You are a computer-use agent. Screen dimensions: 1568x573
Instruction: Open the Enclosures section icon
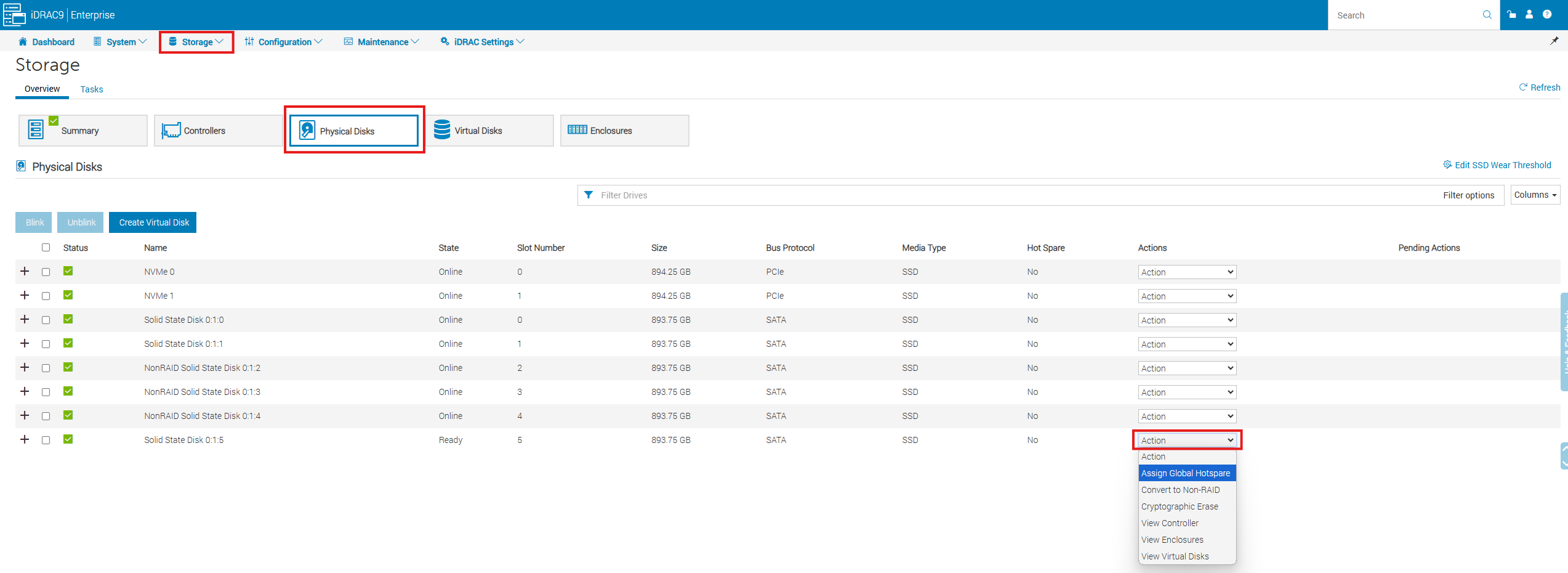[x=577, y=130]
